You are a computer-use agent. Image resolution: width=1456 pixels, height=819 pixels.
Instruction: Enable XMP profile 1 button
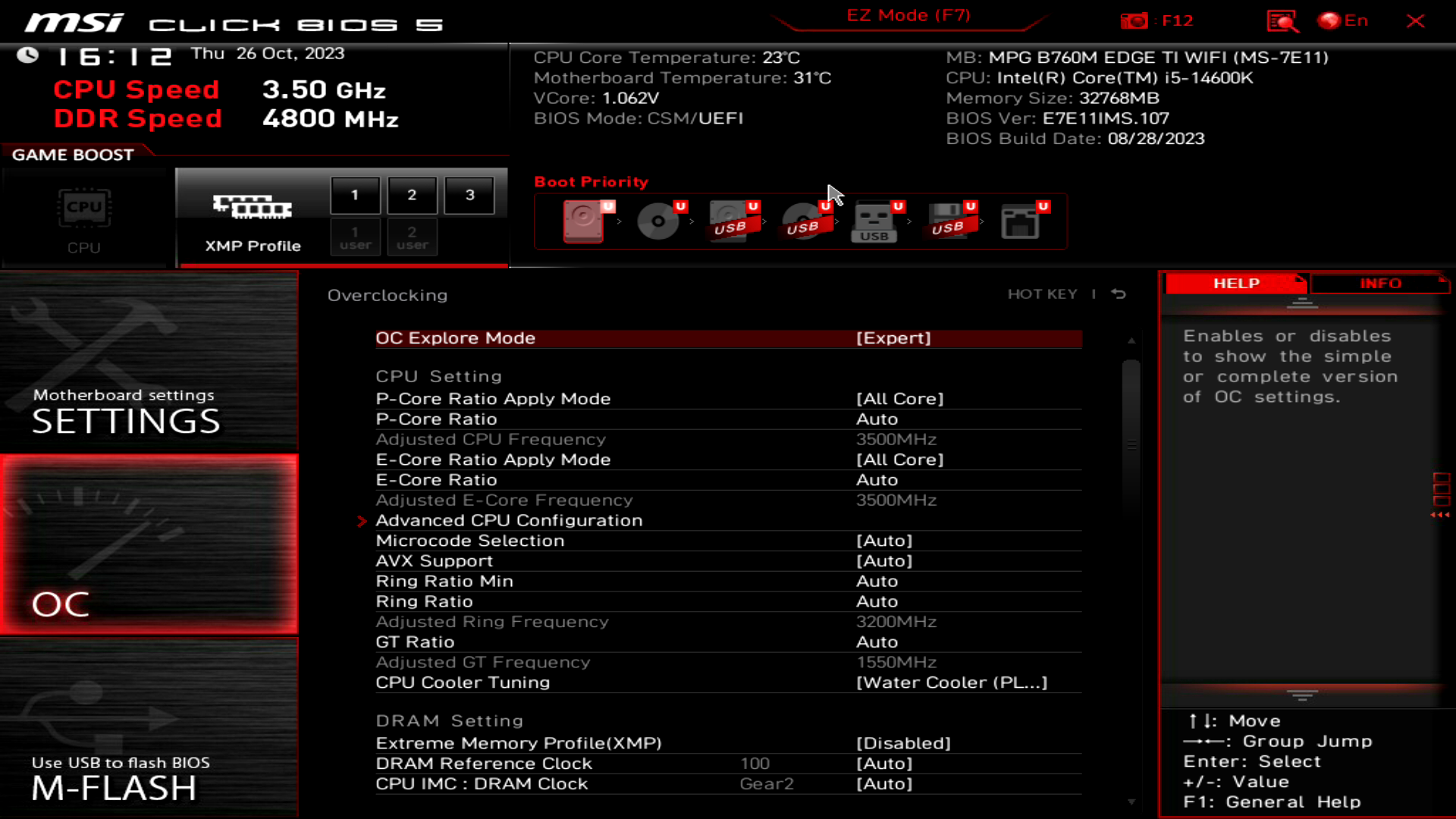click(x=355, y=195)
